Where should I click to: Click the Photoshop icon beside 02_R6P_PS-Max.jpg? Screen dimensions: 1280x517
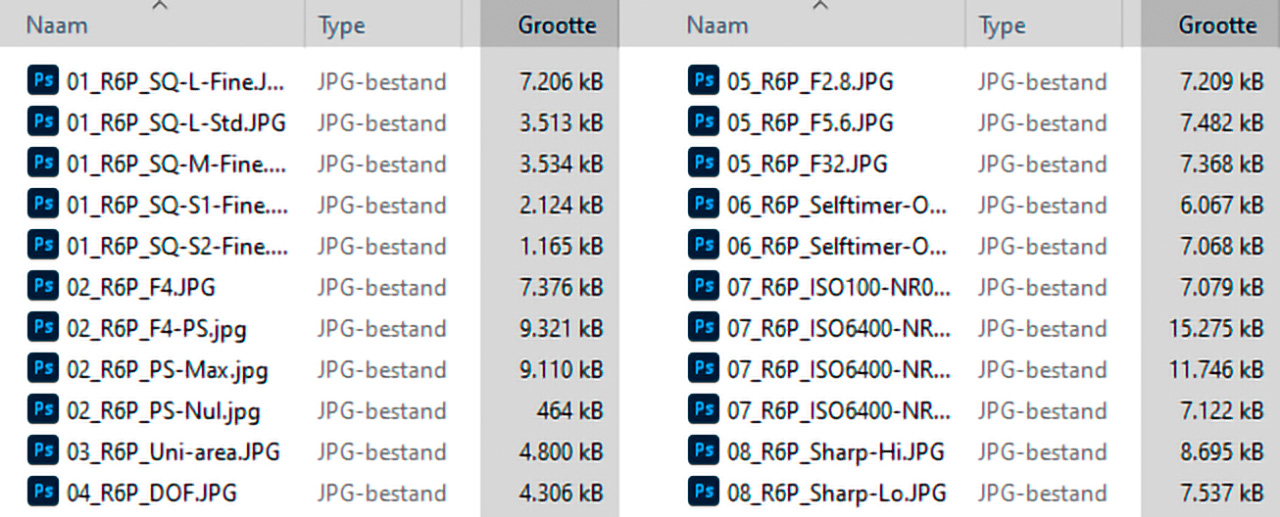(x=43, y=369)
